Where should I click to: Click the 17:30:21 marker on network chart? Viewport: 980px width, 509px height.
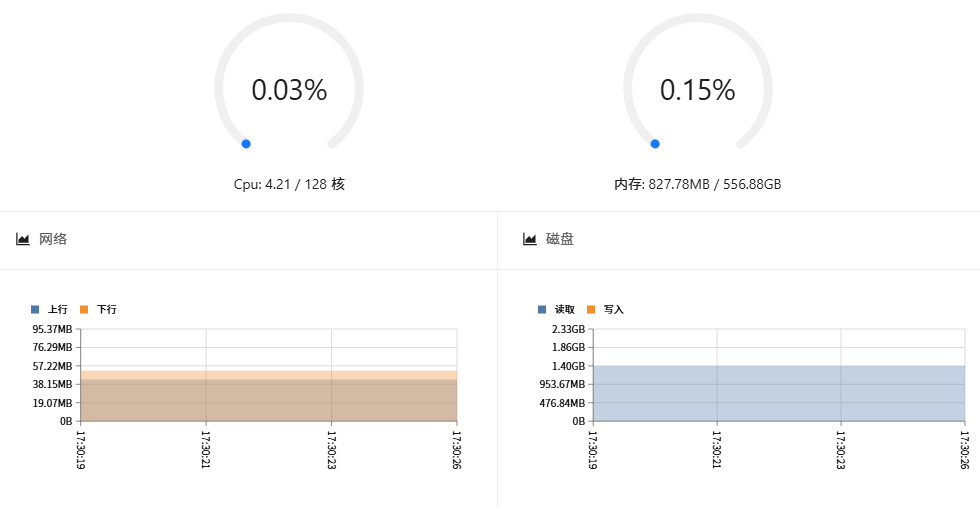pyautogui.click(x=206, y=450)
